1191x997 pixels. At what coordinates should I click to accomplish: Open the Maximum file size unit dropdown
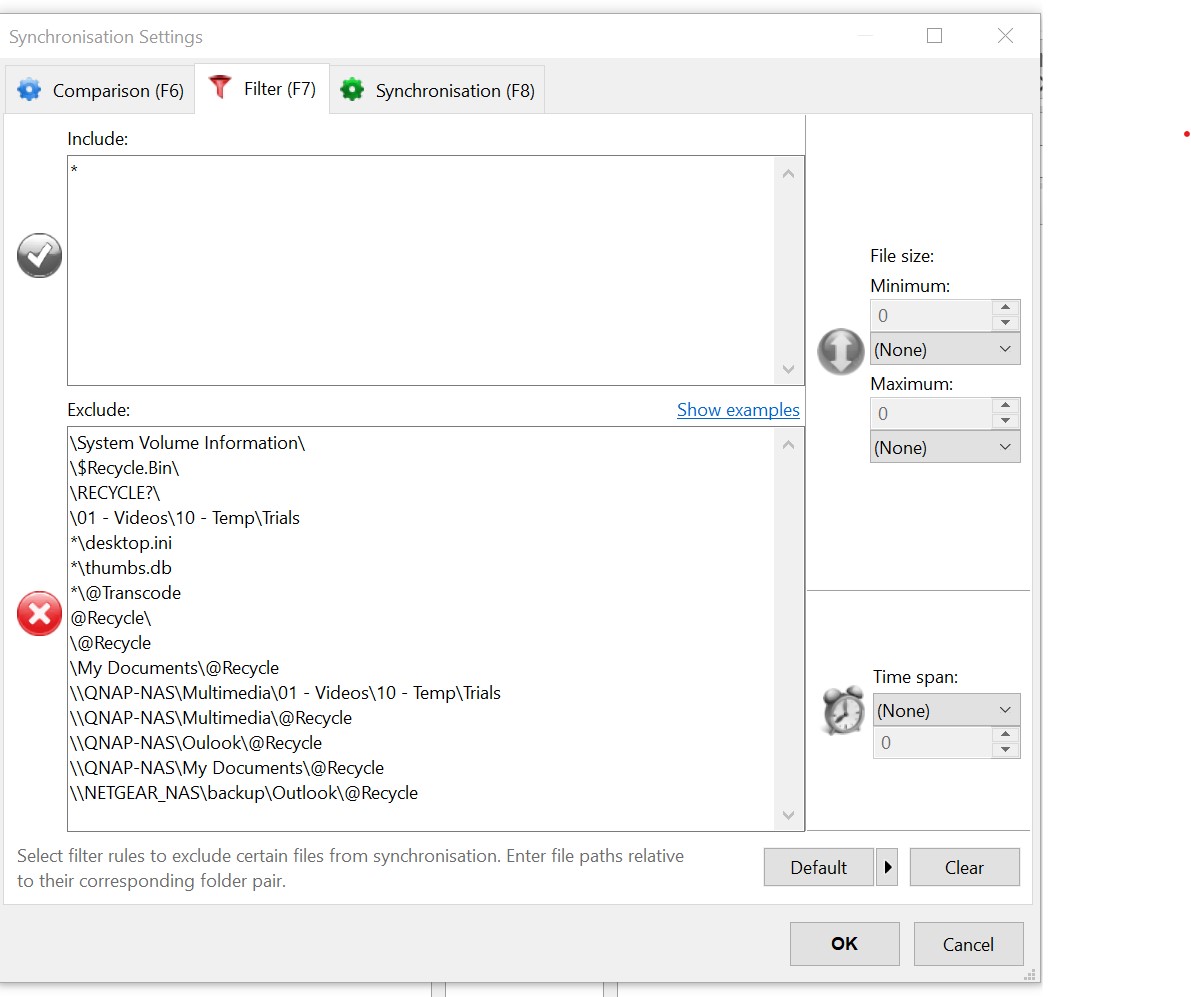click(x=945, y=447)
